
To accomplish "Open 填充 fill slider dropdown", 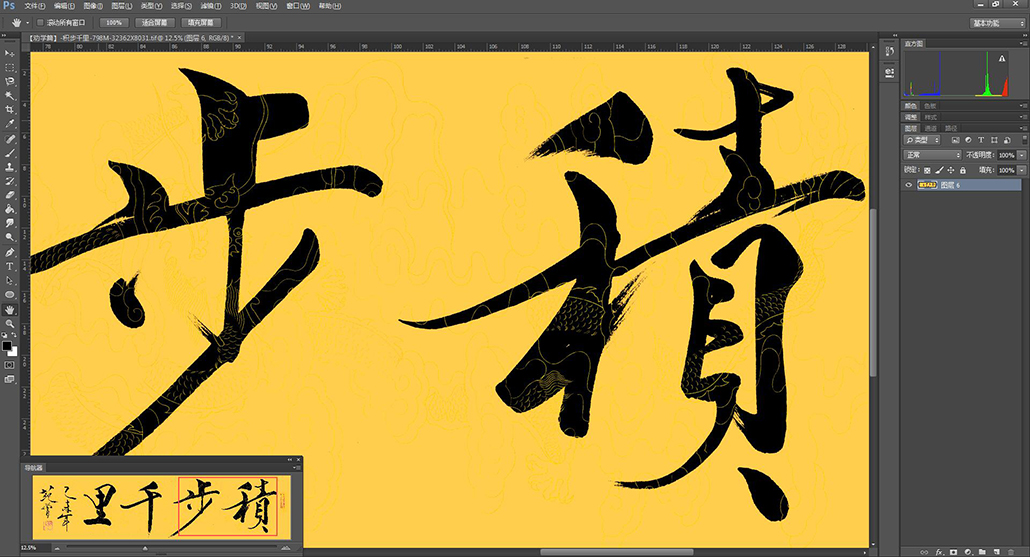I will click(x=1022, y=170).
